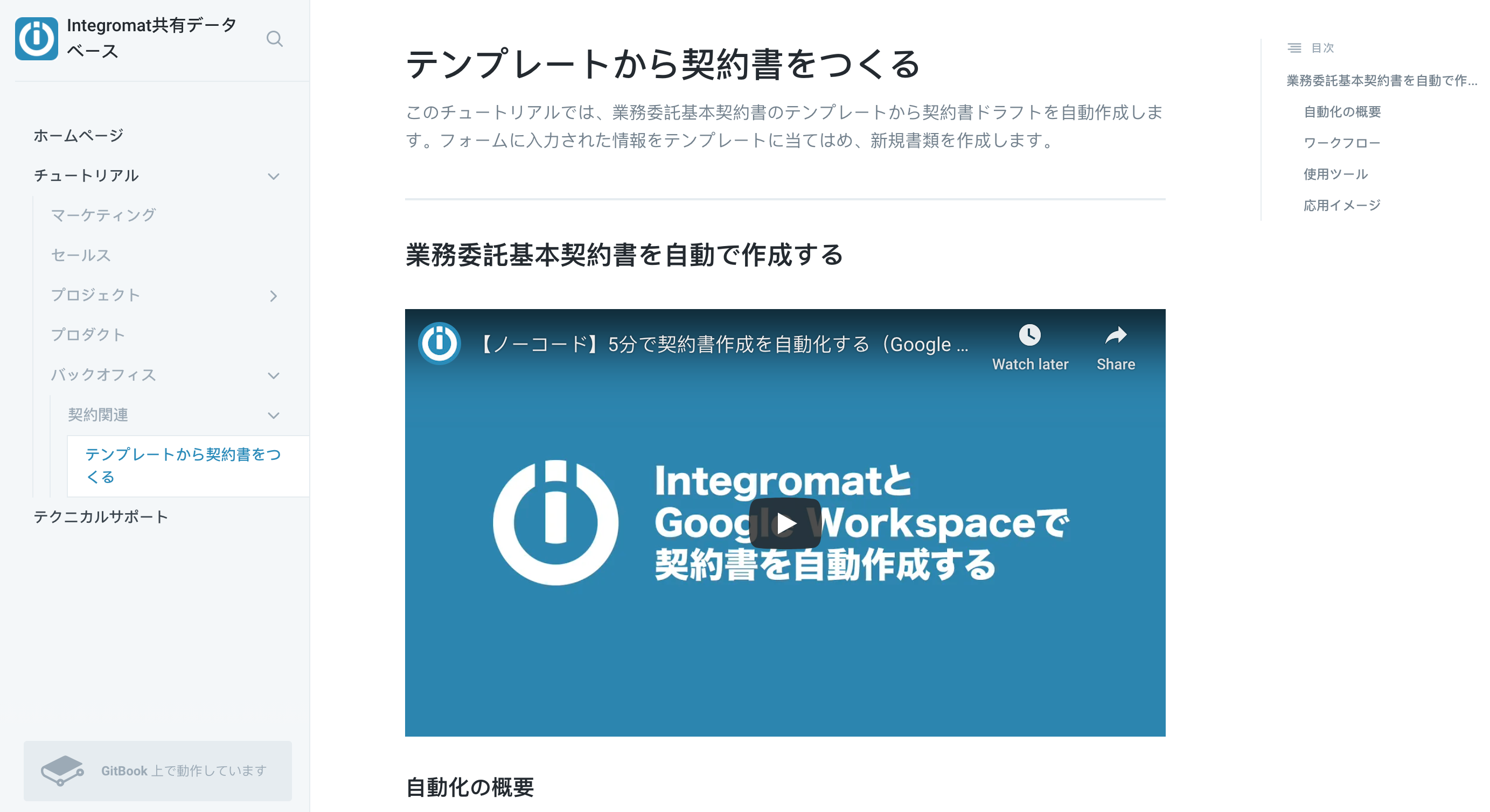Image resolution: width=1490 pixels, height=812 pixels.
Task: Collapse the 契約関連 section chevron
Action: 274,416
